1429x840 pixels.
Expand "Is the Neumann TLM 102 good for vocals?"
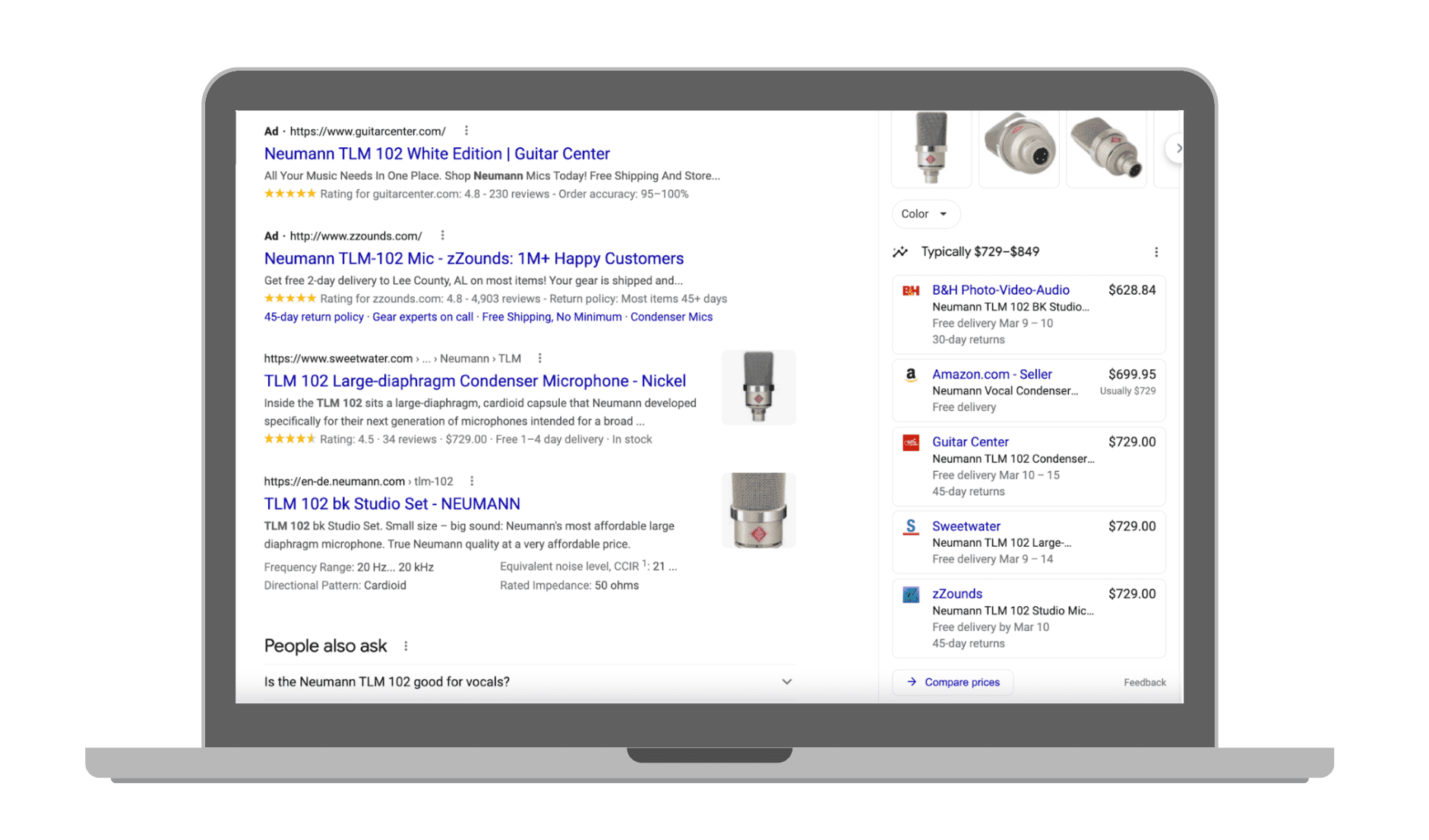click(x=786, y=682)
